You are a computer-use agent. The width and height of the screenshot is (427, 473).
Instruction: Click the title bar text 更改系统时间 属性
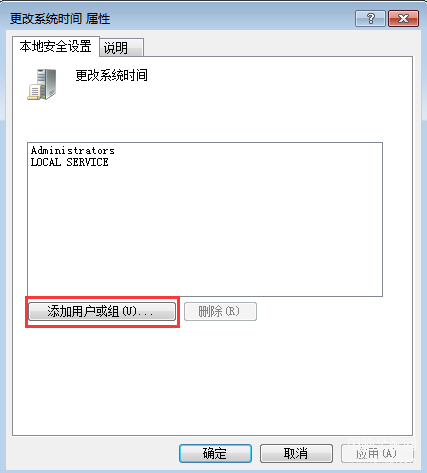point(60,19)
